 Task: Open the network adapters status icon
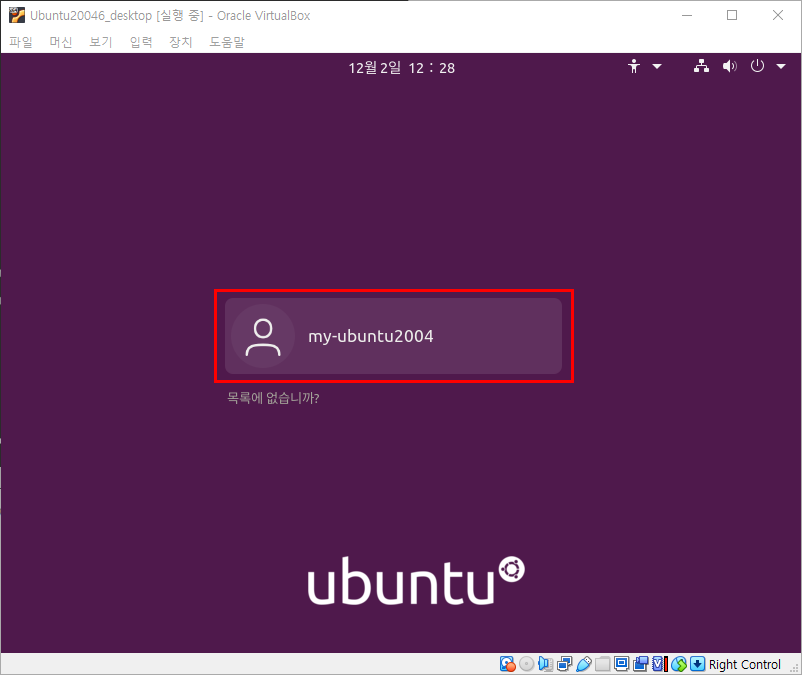click(x=565, y=664)
